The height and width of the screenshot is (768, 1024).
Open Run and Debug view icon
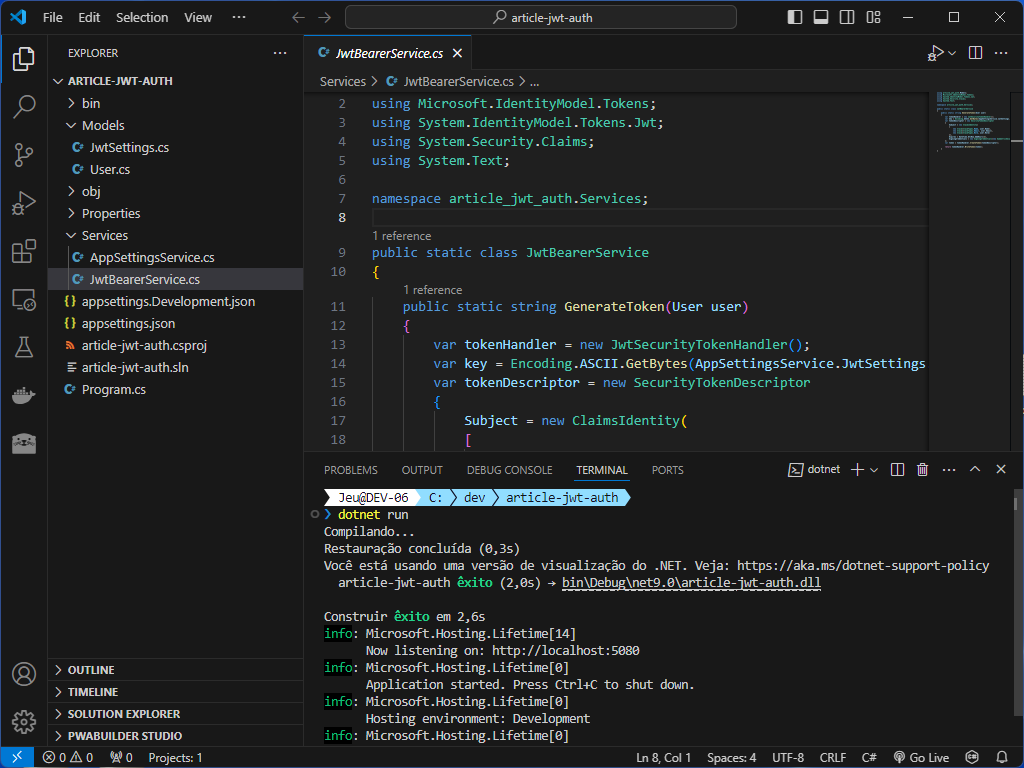(x=24, y=203)
